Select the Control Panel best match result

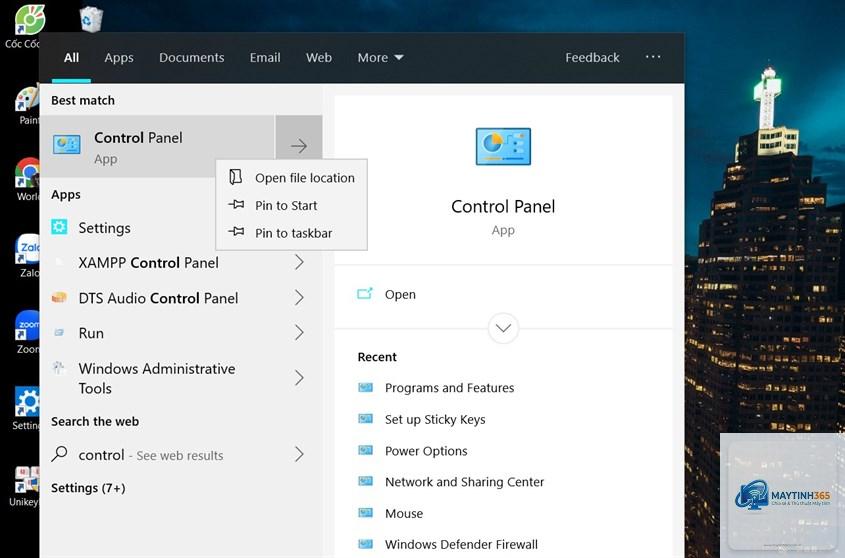pyautogui.click(x=157, y=146)
